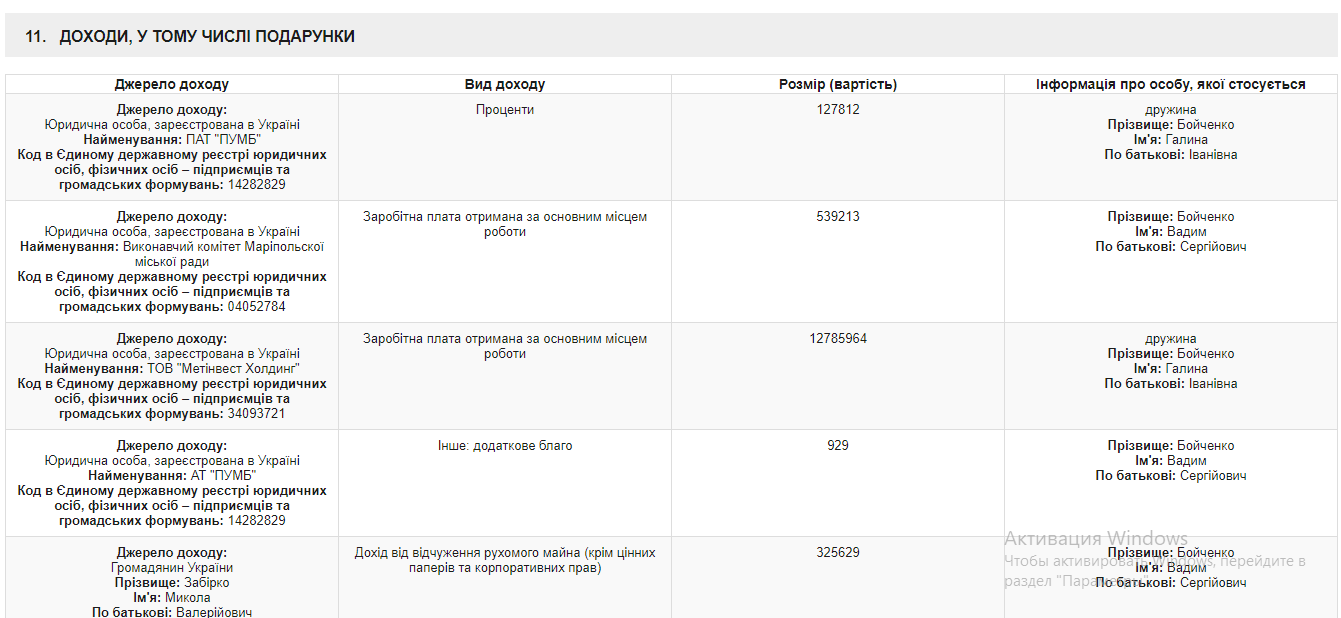Click the amount 325629
The width and height of the screenshot is (1341, 618).
(838, 553)
